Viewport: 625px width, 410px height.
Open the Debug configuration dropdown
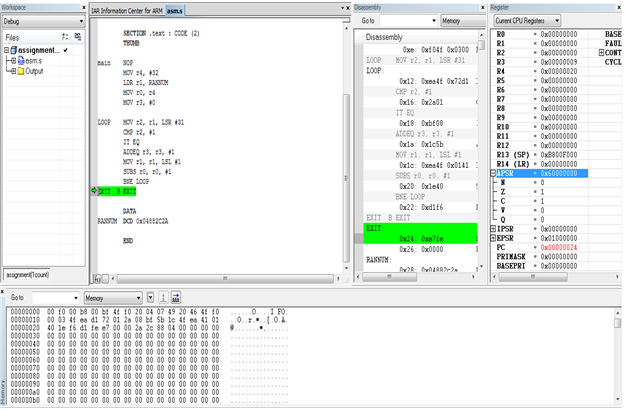tap(43, 22)
